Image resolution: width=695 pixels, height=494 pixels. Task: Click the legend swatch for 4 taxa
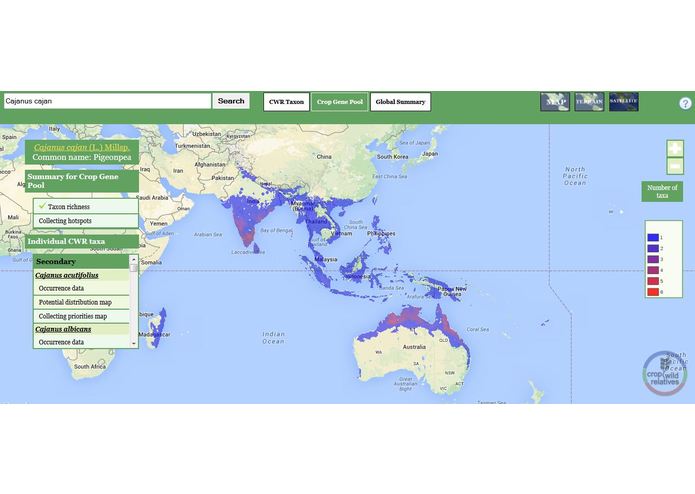pos(653,270)
